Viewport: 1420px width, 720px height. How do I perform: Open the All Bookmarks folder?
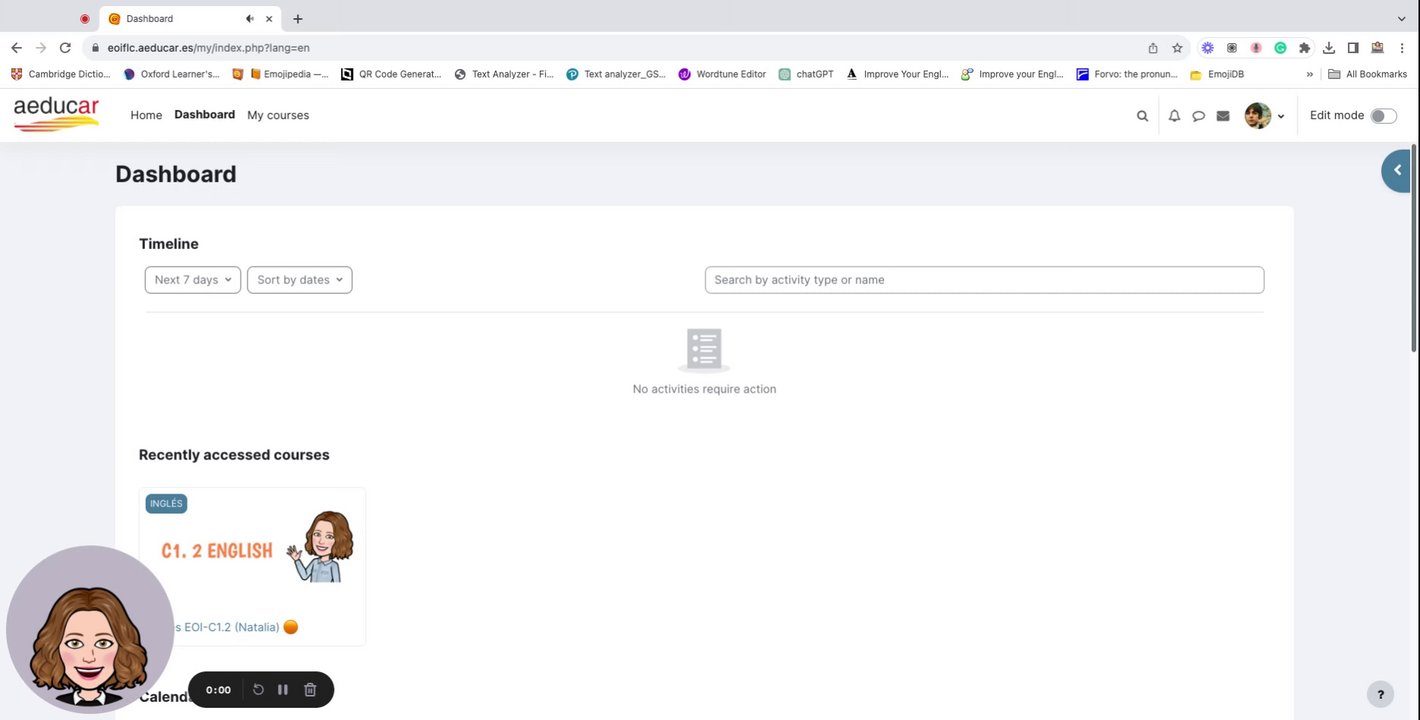tap(1367, 74)
